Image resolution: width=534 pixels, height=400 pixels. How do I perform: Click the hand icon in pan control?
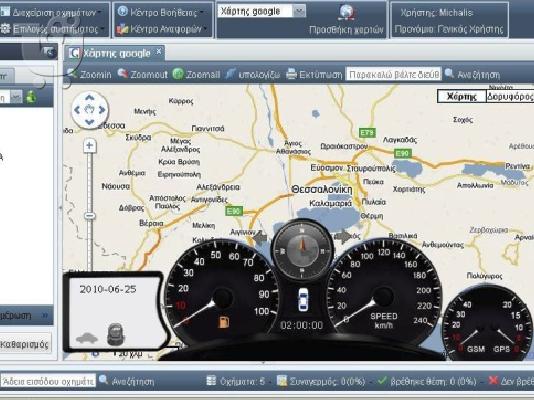(x=89, y=110)
